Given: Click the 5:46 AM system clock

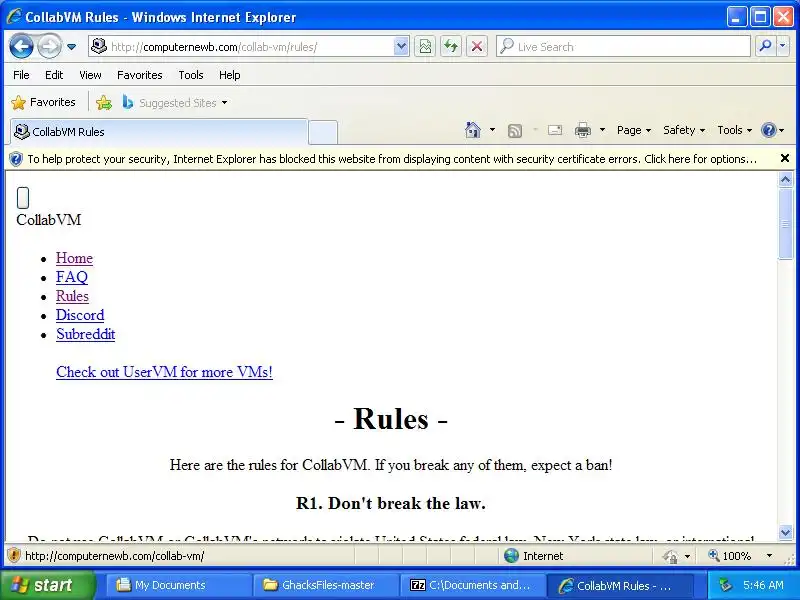Looking at the screenshot, I should tap(763, 585).
